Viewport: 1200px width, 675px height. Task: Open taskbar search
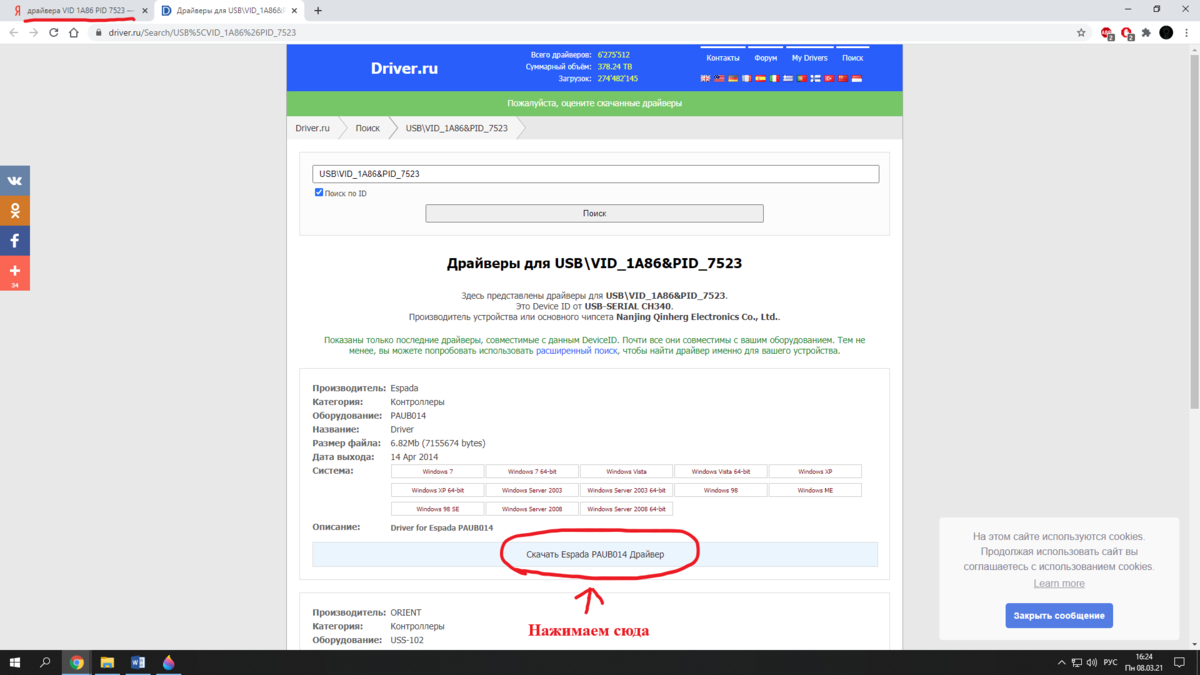[x=45, y=662]
